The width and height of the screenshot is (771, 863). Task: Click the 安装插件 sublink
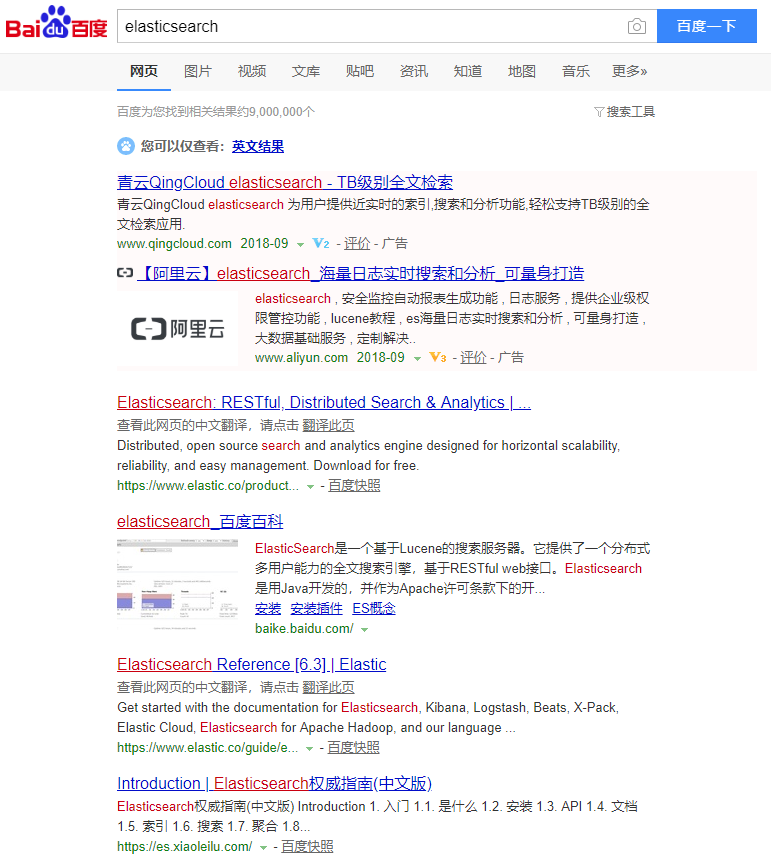click(316, 609)
